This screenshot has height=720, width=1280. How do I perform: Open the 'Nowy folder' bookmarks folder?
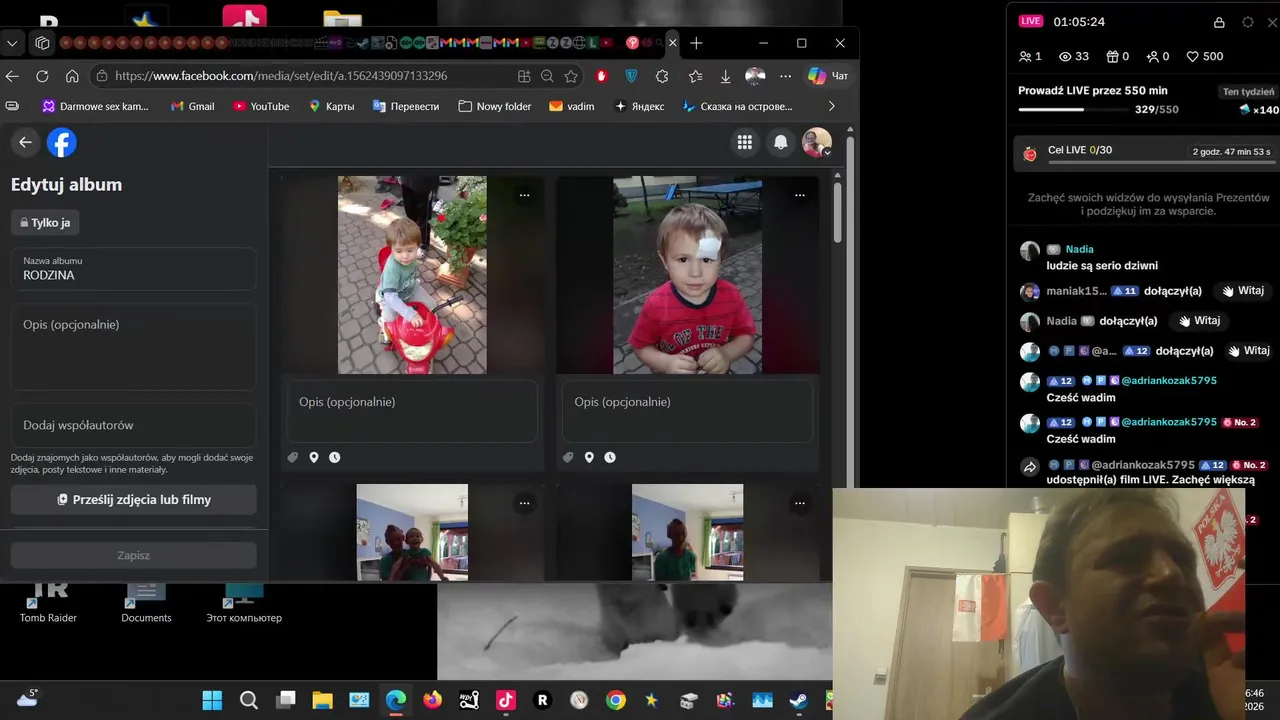click(x=495, y=106)
